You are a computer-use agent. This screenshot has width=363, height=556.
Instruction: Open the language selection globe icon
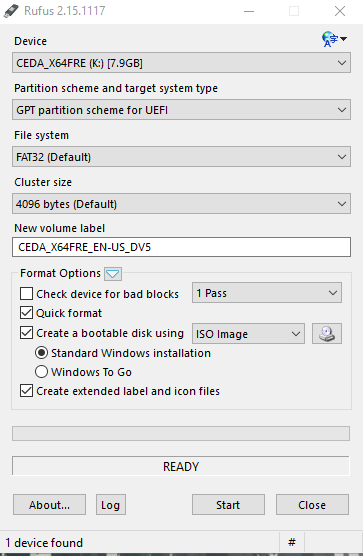click(334, 39)
